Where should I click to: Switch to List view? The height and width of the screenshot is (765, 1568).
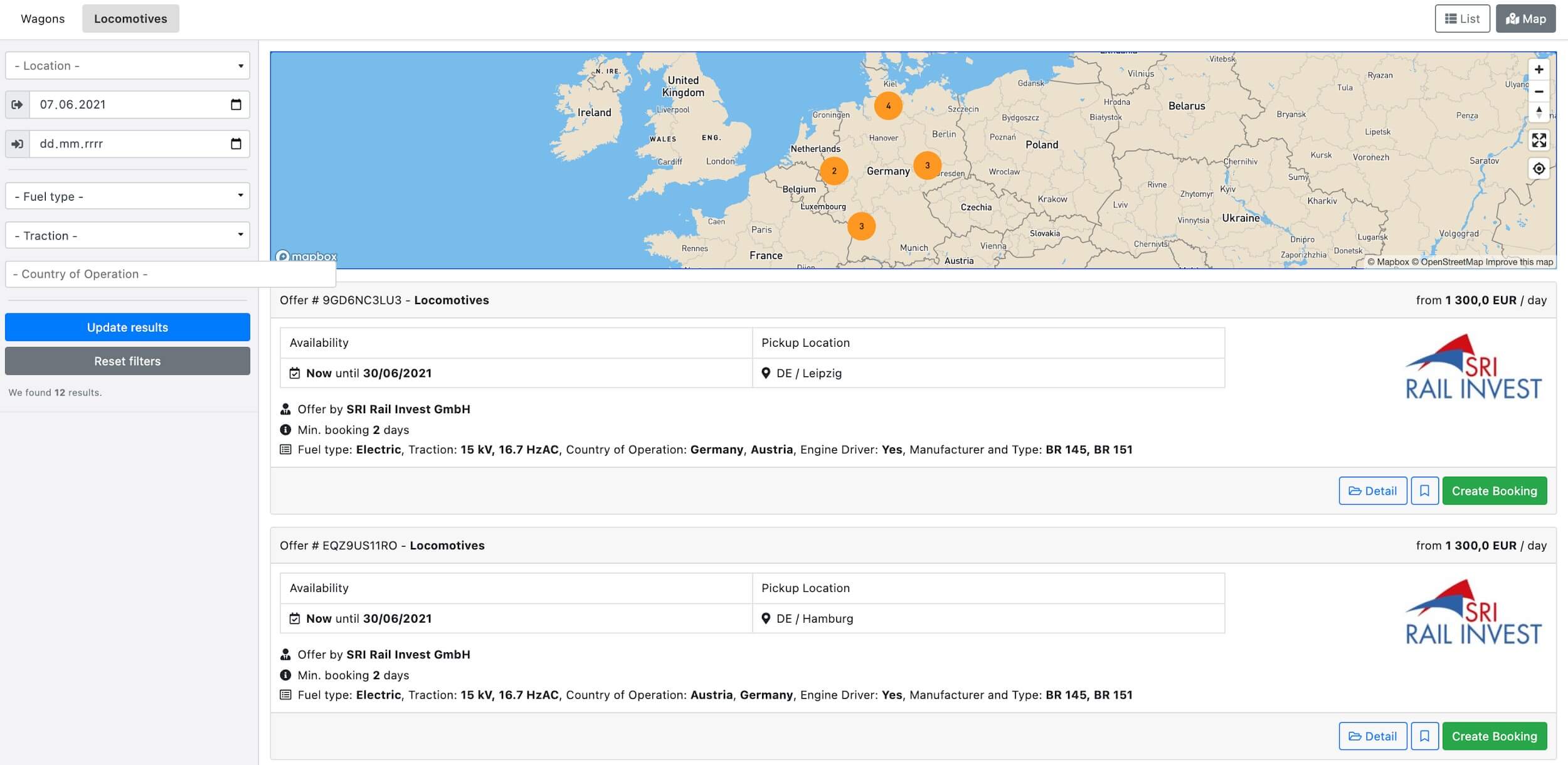click(1462, 19)
